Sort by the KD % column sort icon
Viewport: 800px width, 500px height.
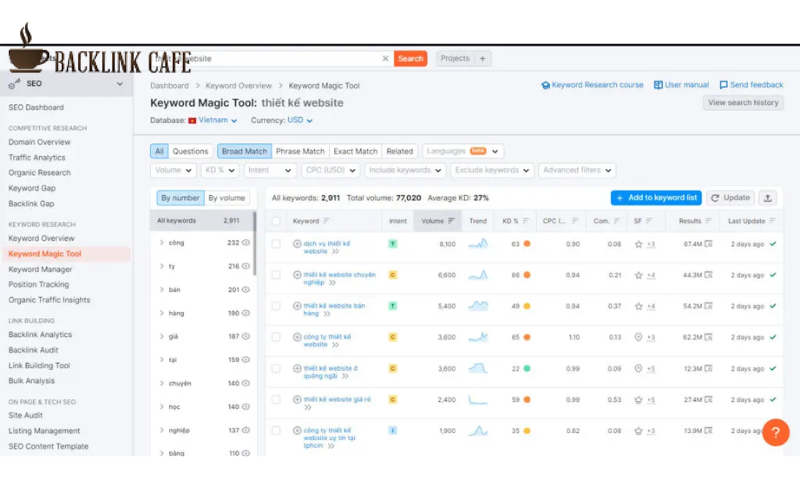click(x=526, y=221)
